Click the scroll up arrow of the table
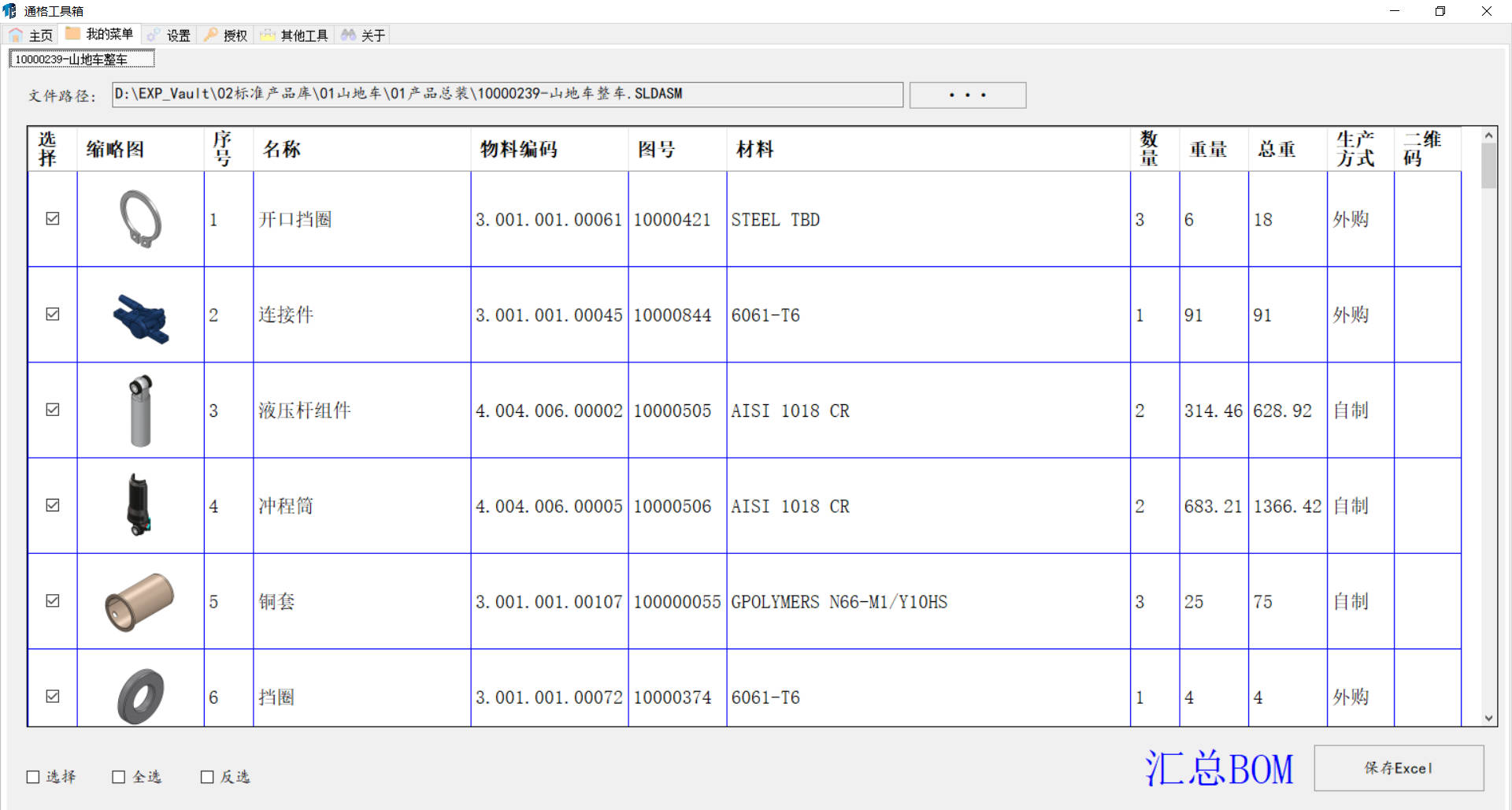 (x=1488, y=136)
